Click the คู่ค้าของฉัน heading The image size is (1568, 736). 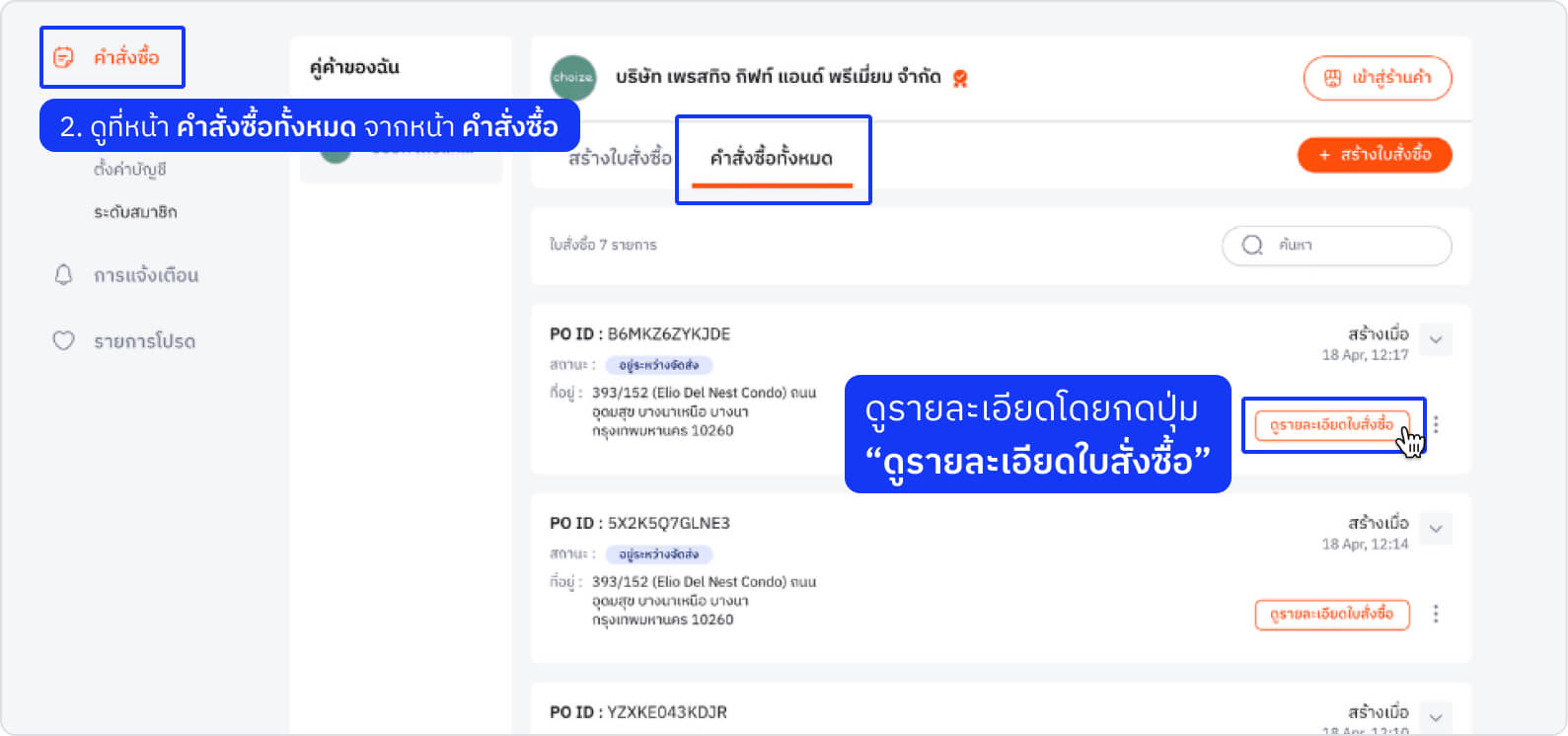354,67
